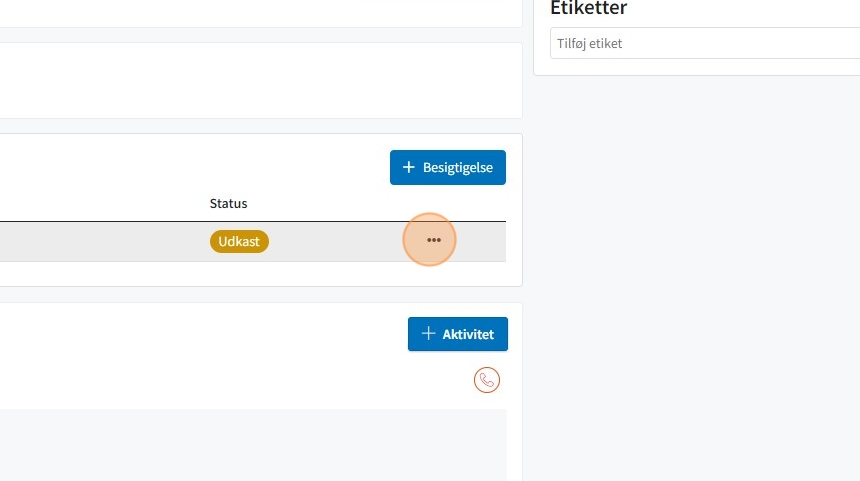Click the plus icon on Besigtigelse button

pos(409,167)
